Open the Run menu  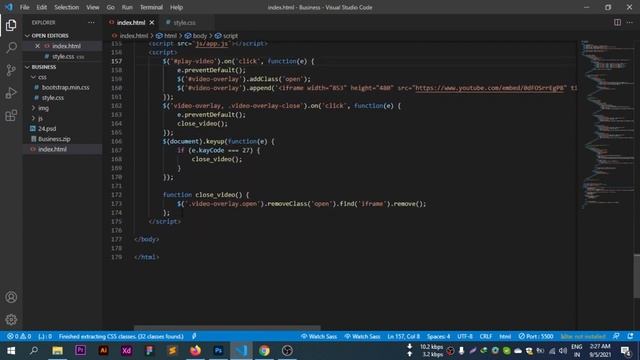127,7
